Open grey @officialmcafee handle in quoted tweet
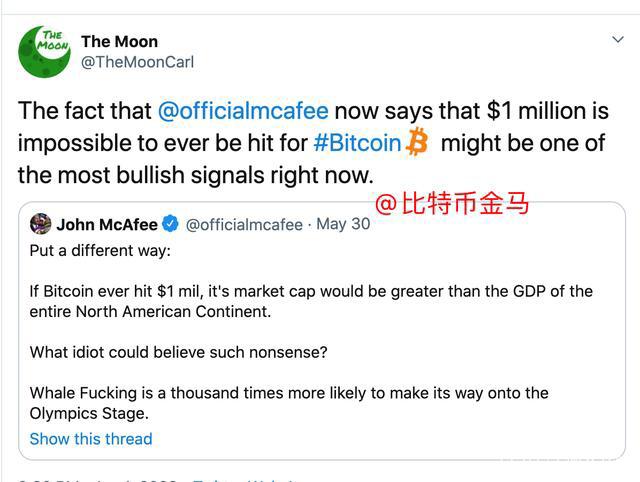This screenshot has width=640, height=482. (x=244, y=224)
